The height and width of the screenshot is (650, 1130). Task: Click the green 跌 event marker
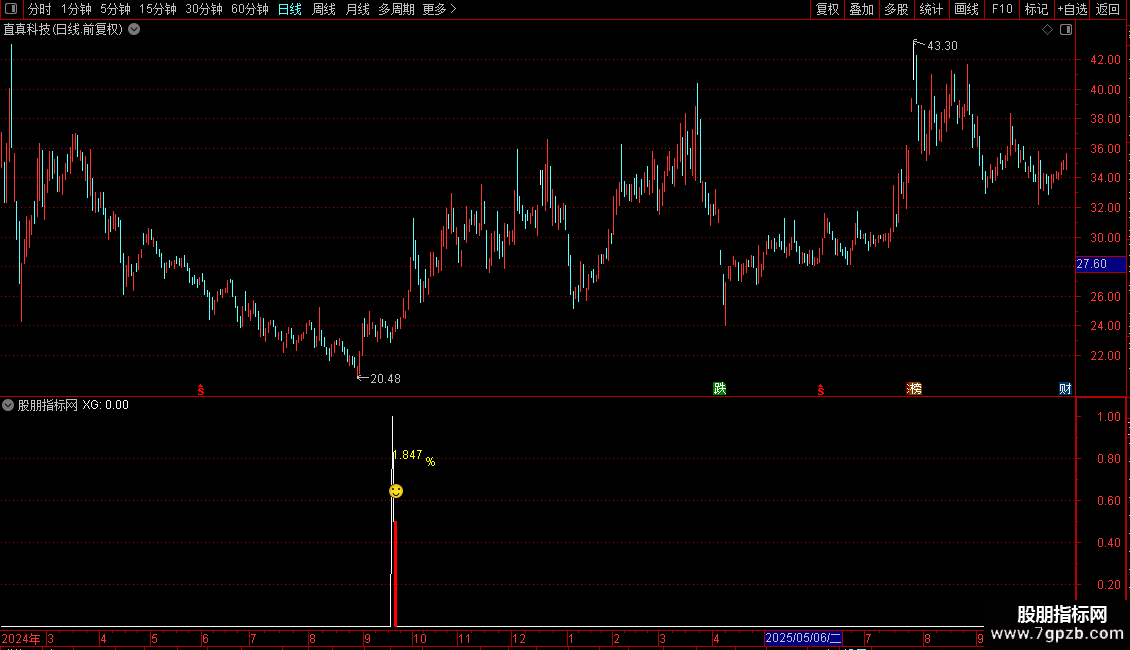tap(719, 388)
